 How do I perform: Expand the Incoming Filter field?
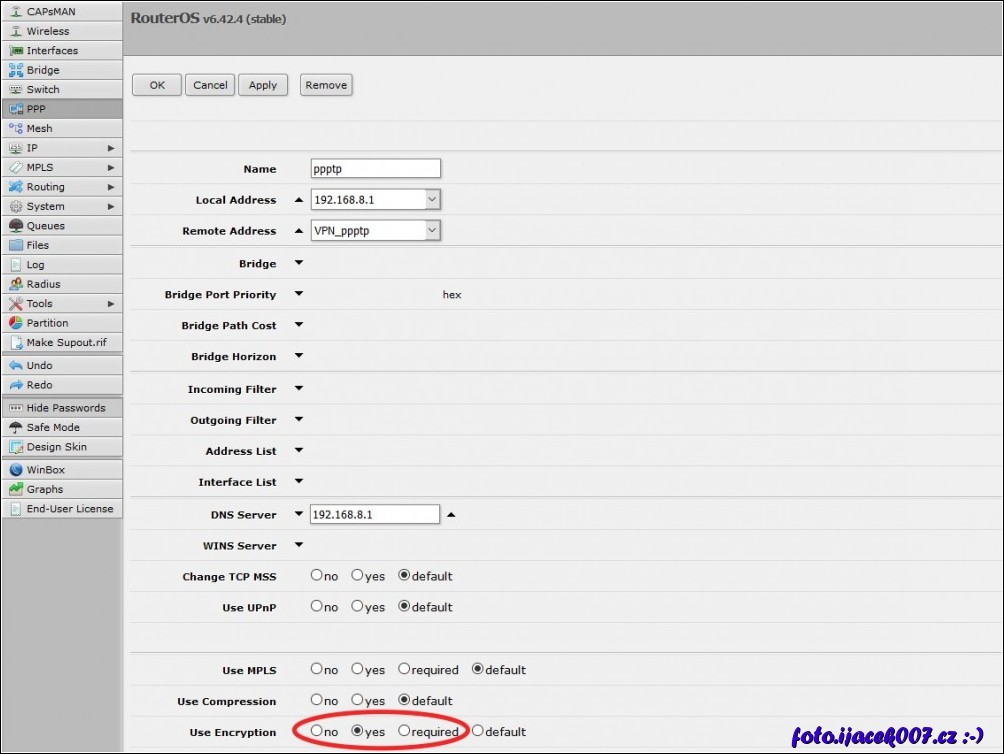coord(298,389)
